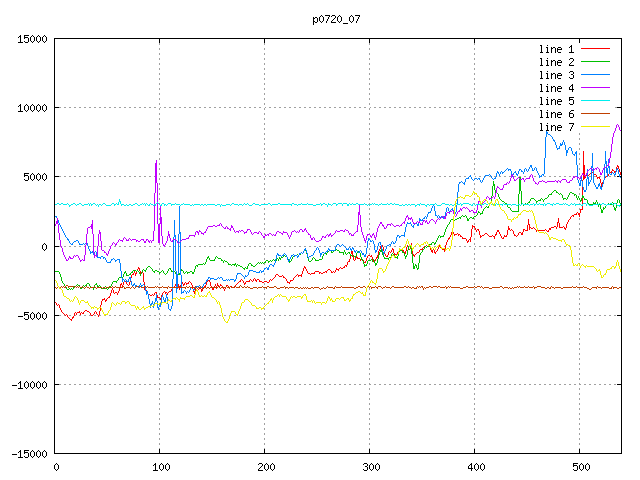
Task: Click the cyan sample for line 5
Action: [x=596, y=100]
